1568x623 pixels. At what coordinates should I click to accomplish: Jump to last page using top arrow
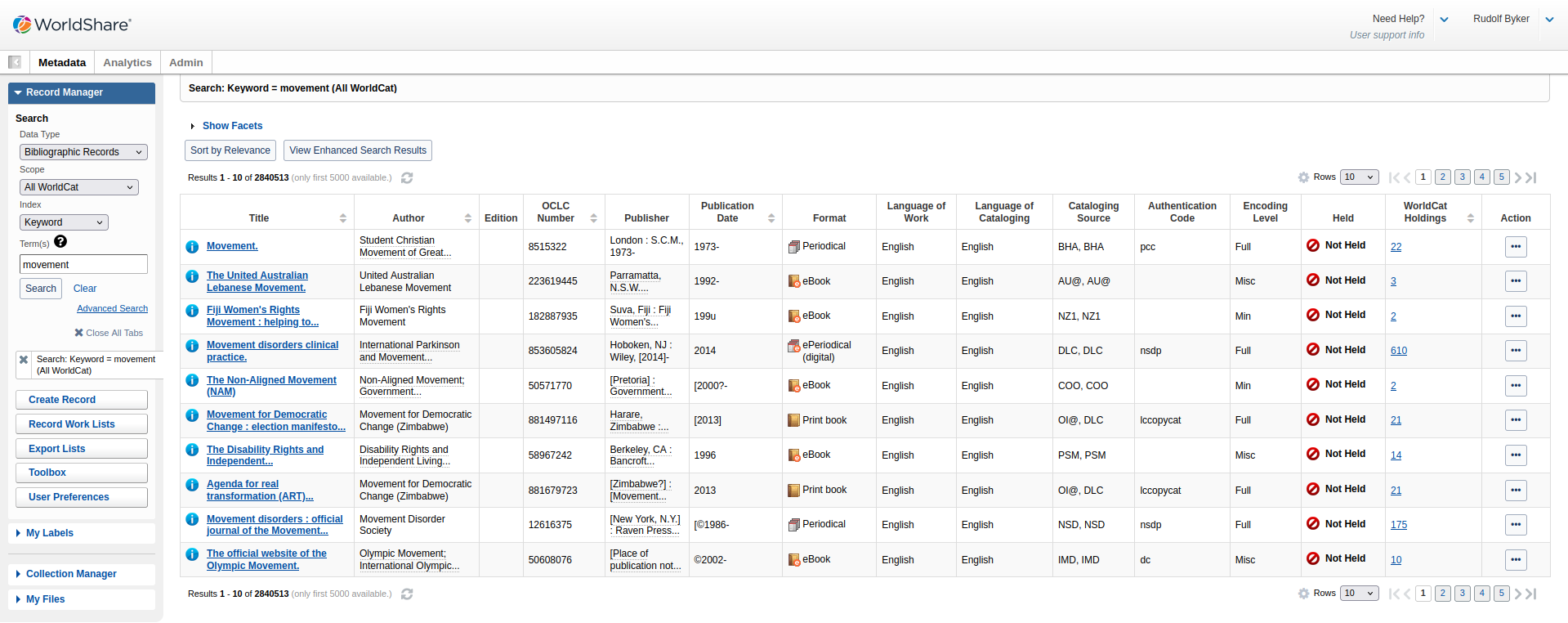(1531, 177)
